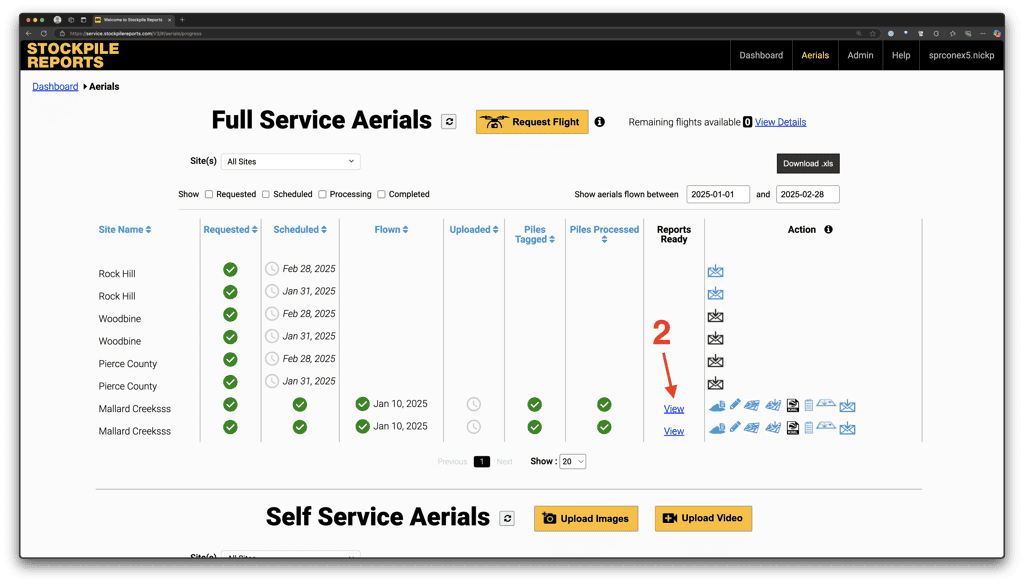The image size is (1024, 584).
Task: Click the pencil edit icon in first Mallard Creeksss row
Action: (736, 405)
